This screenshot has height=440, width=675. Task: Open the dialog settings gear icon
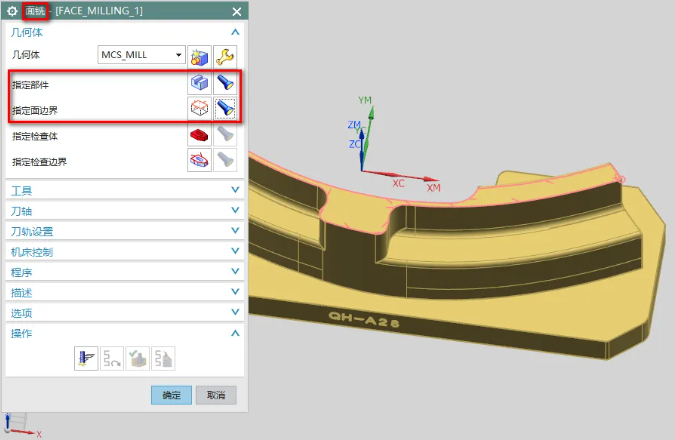coord(14,11)
